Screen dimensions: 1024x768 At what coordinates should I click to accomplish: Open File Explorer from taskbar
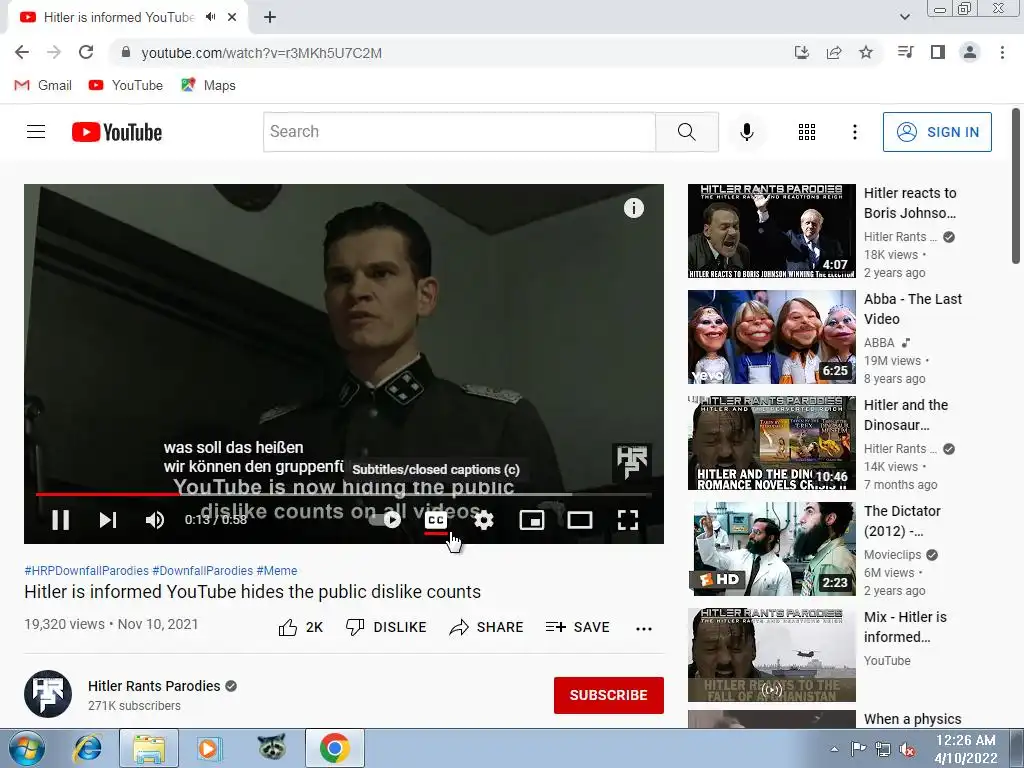tap(149, 748)
